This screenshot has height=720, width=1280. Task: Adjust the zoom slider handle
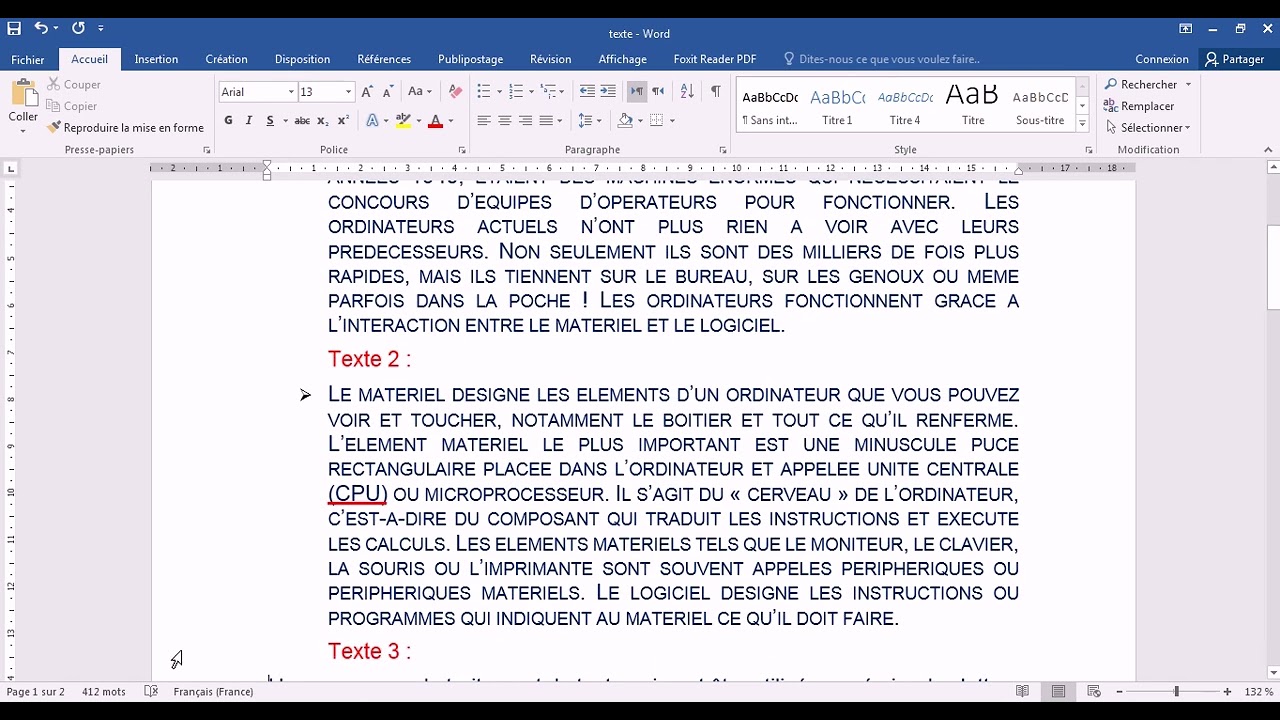point(1177,692)
